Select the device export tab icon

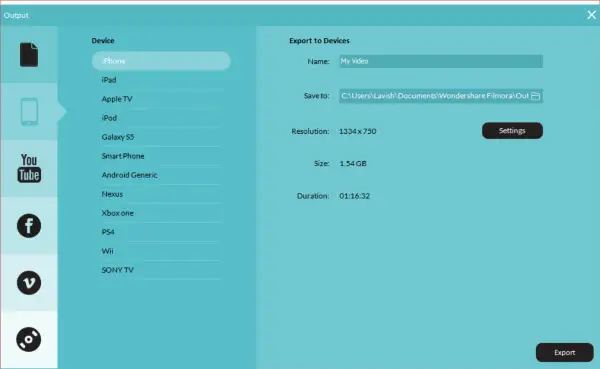[x=29, y=112]
